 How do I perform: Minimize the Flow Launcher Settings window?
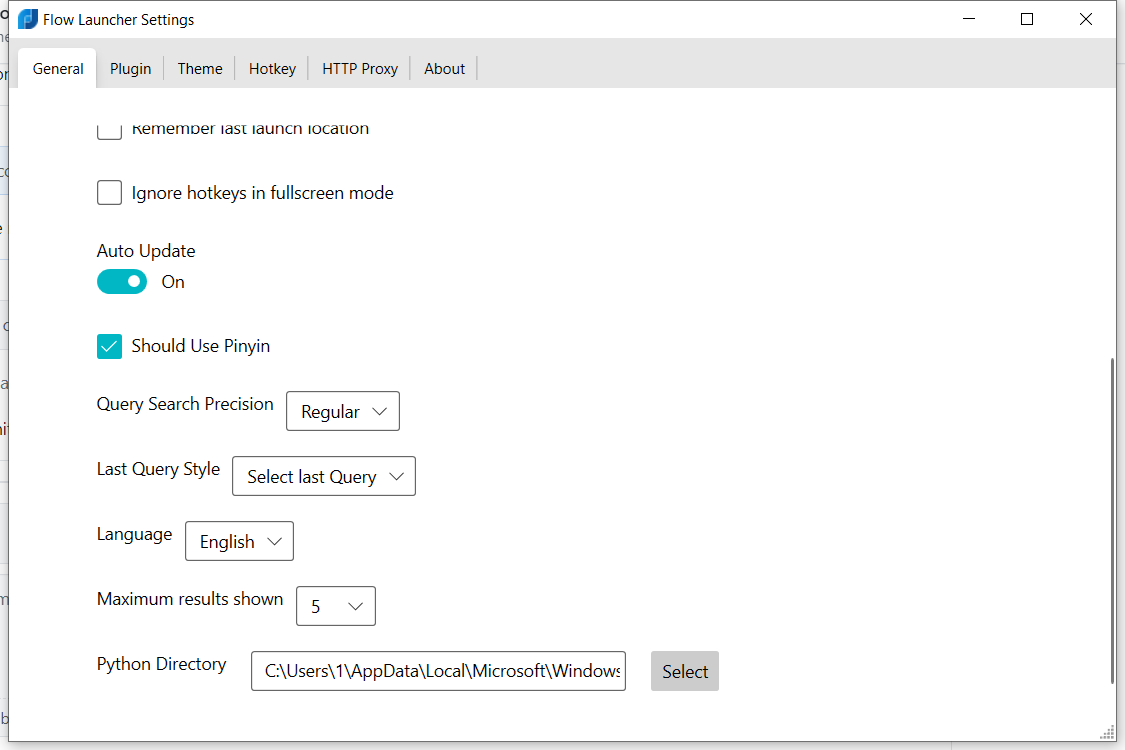pos(969,19)
